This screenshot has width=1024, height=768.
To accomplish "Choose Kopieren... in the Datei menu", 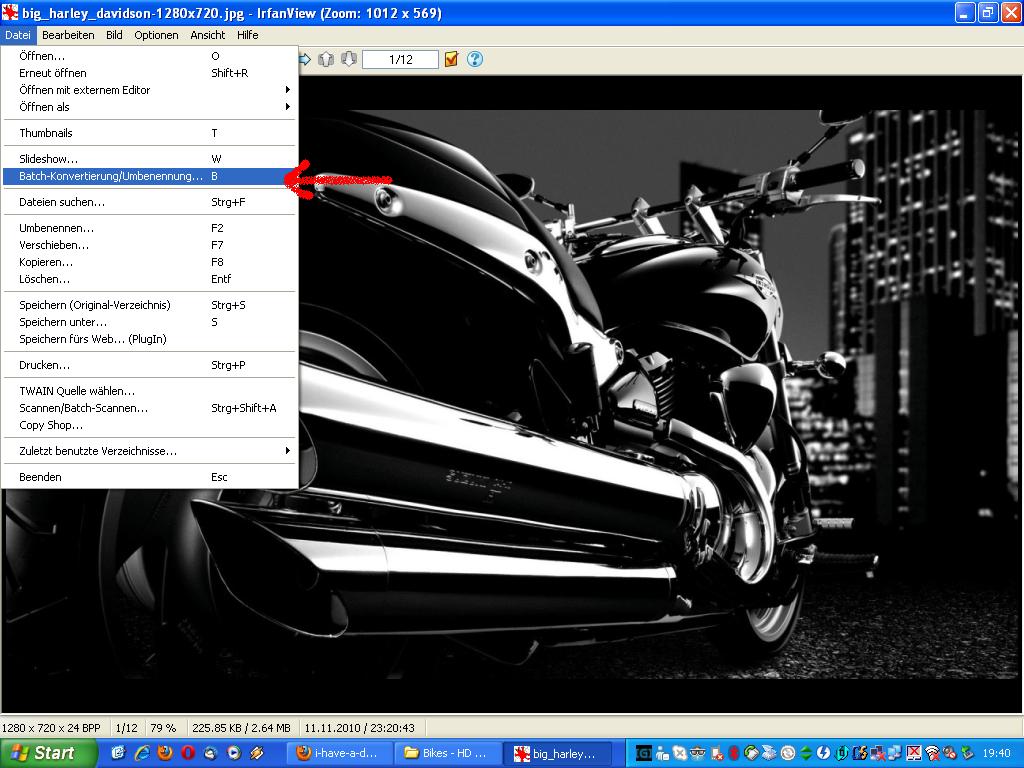I will 150,263.
